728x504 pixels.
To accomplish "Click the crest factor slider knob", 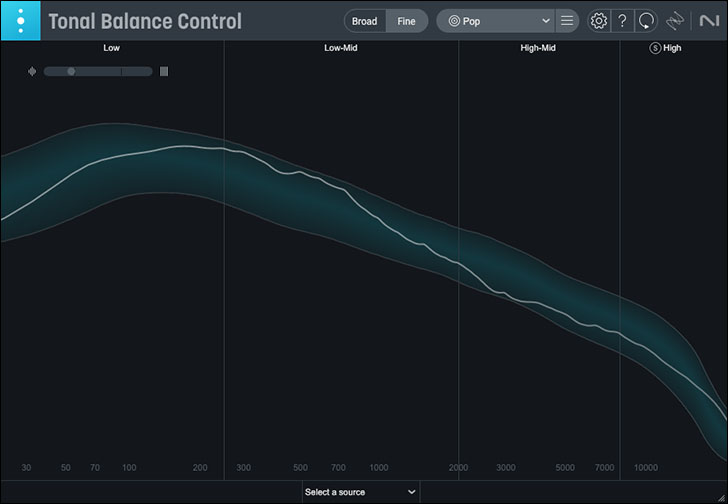I will (71, 71).
